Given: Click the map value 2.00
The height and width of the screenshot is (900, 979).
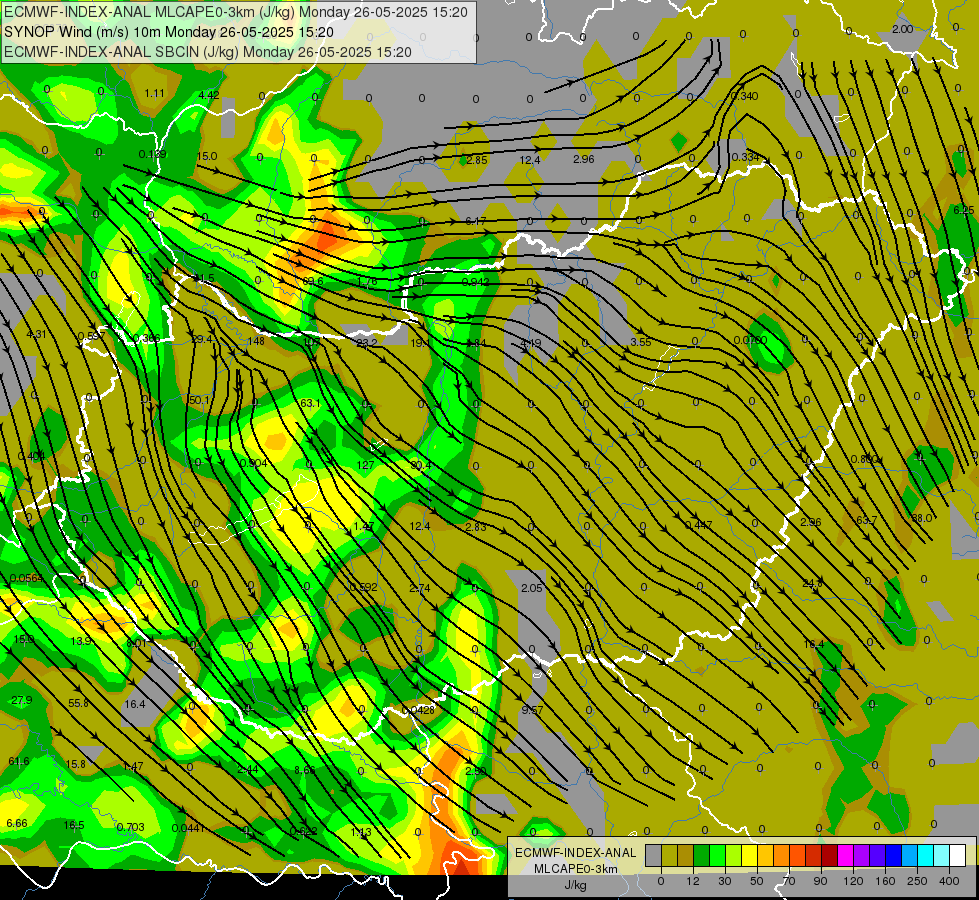Looking at the screenshot, I should click(903, 29).
